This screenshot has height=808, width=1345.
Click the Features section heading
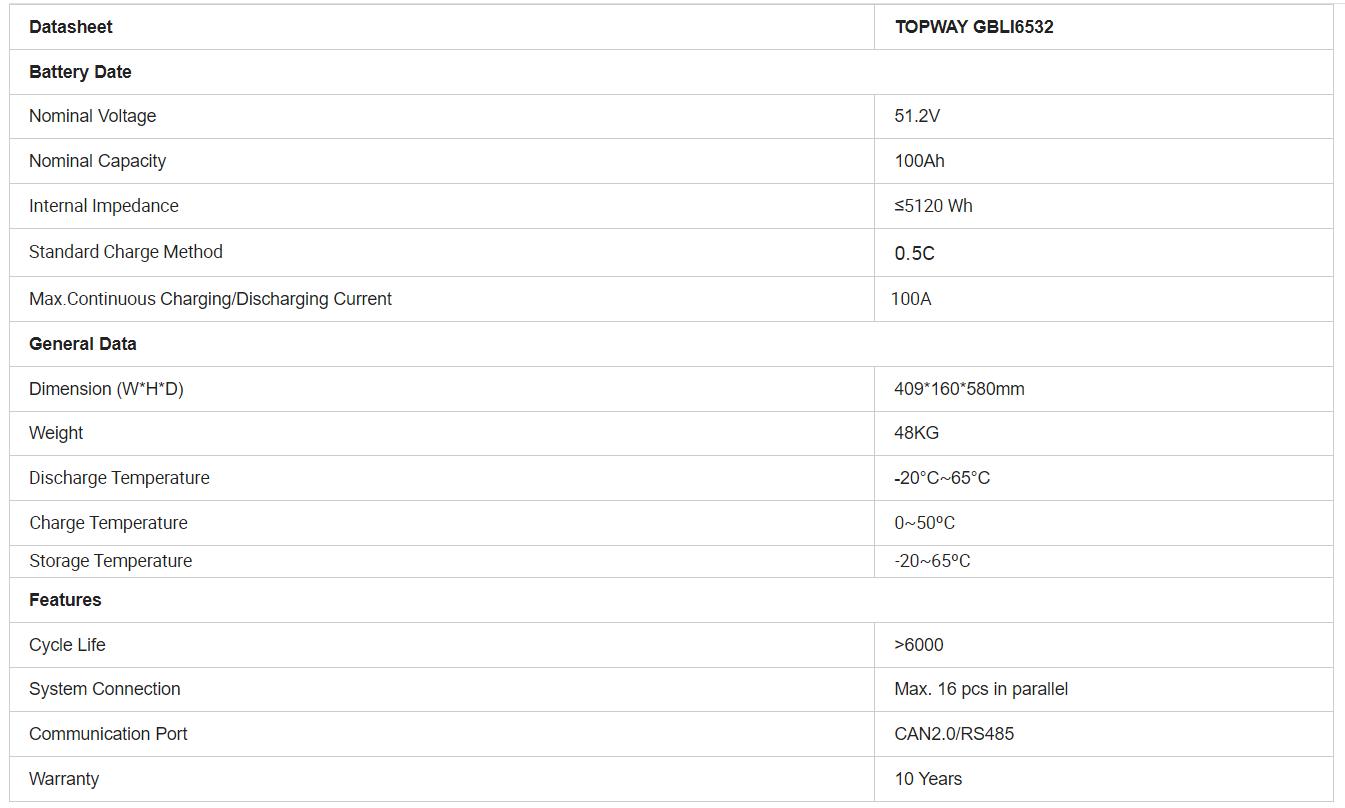click(x=65, y=600)
